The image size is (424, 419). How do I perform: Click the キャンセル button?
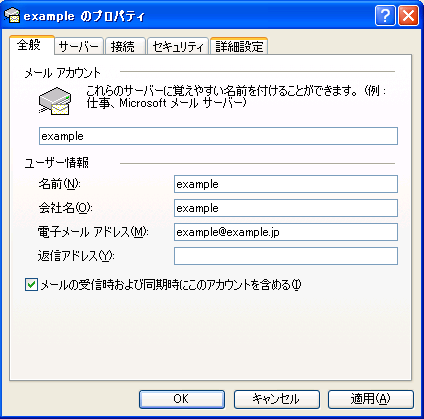point(277,399)
